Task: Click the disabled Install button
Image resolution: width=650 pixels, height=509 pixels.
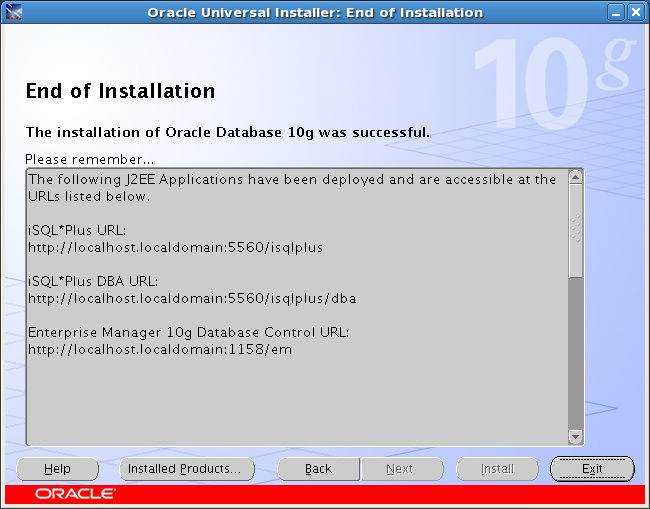Action: (497, 469)
